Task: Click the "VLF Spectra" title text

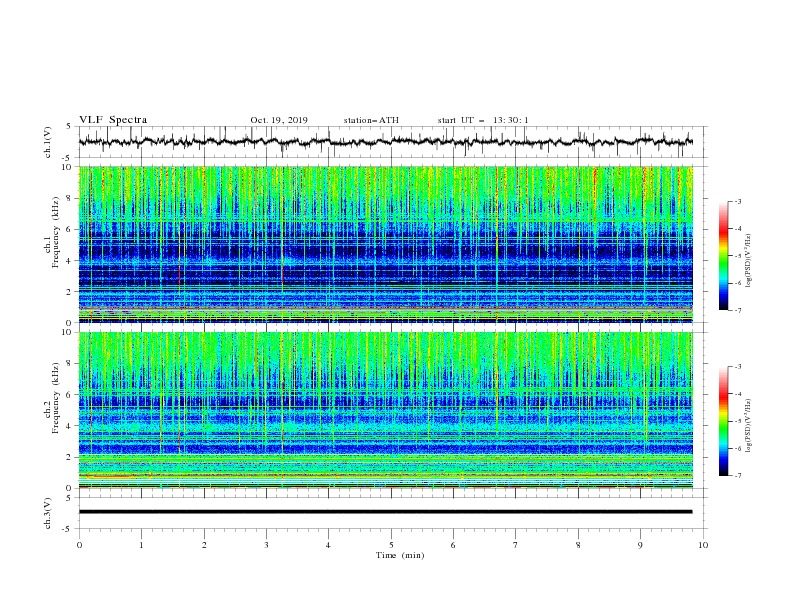Action: tap(113, 120)
